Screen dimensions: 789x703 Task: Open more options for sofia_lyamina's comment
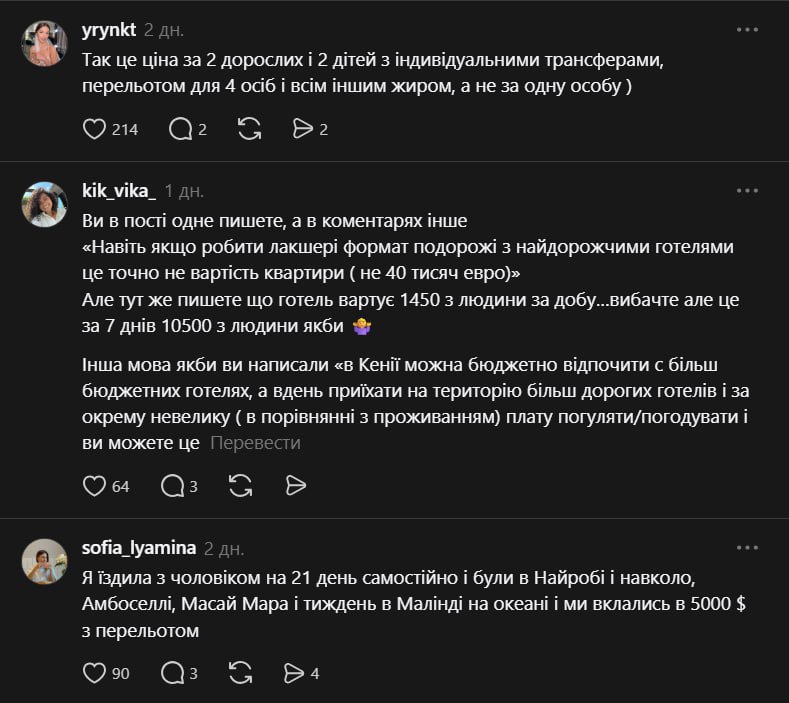pyautogui.click(x=747, y=548)
